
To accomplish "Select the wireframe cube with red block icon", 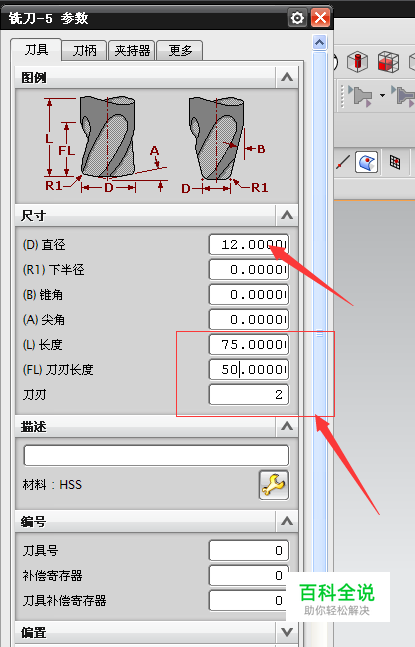I will pyautogui.click(x=388, y=62).
